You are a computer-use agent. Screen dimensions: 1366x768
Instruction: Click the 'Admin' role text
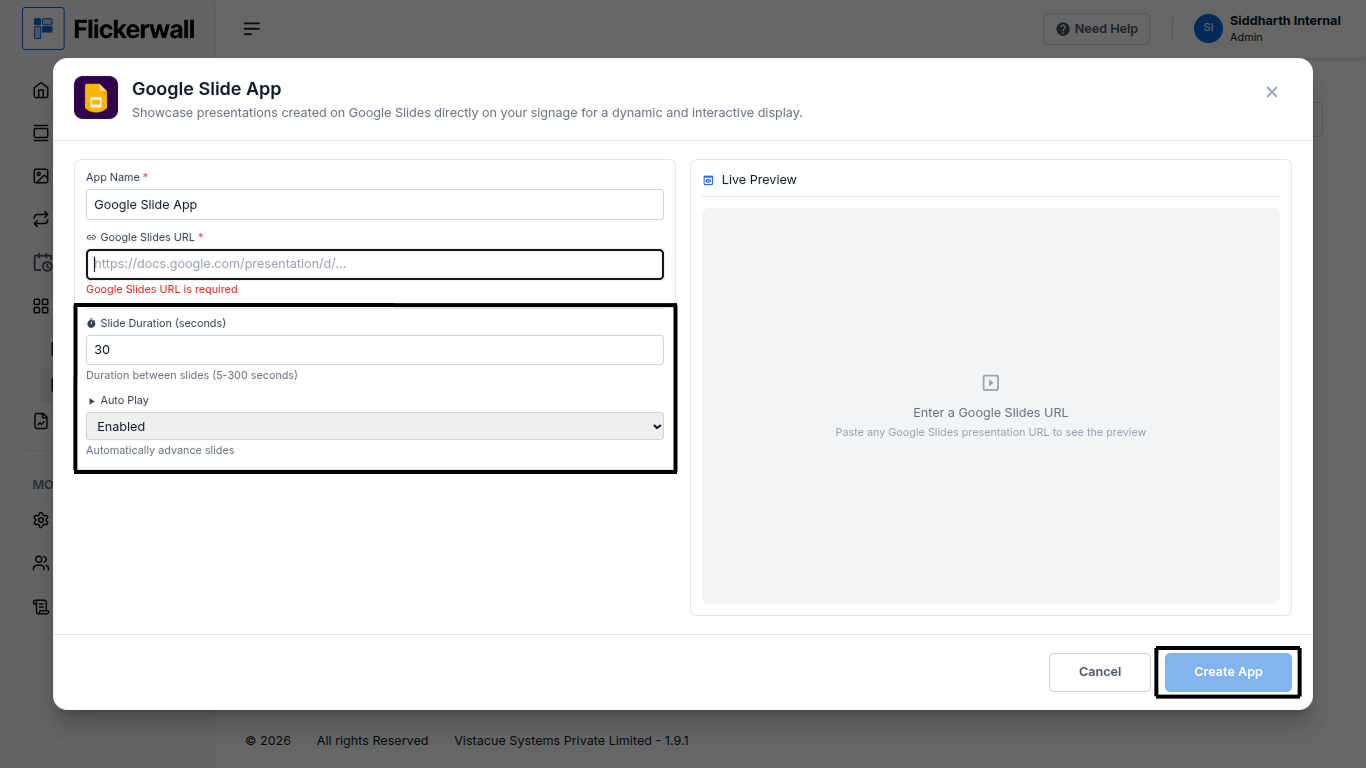[1246, 37]
